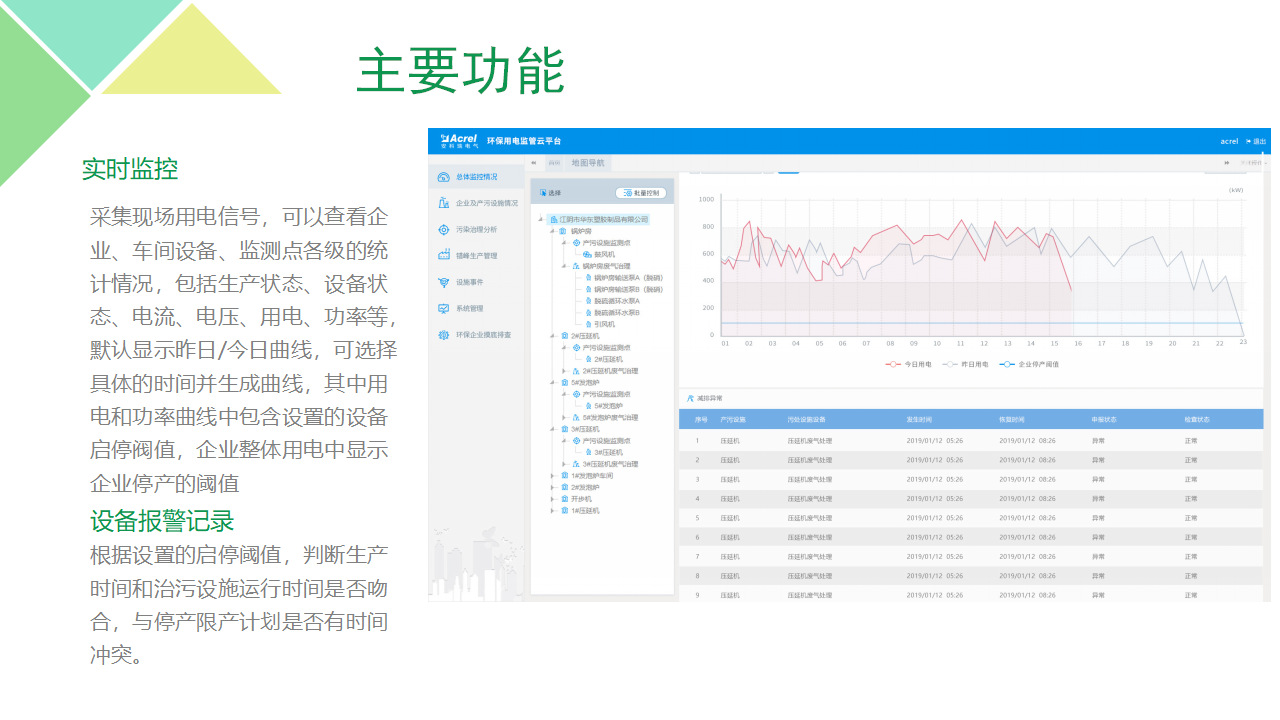Click 压延机 cell in row 7

pos(730,556)
